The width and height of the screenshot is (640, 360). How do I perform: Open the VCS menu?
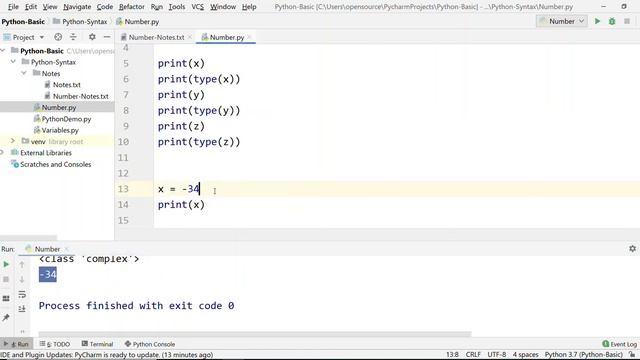[198, 7]
